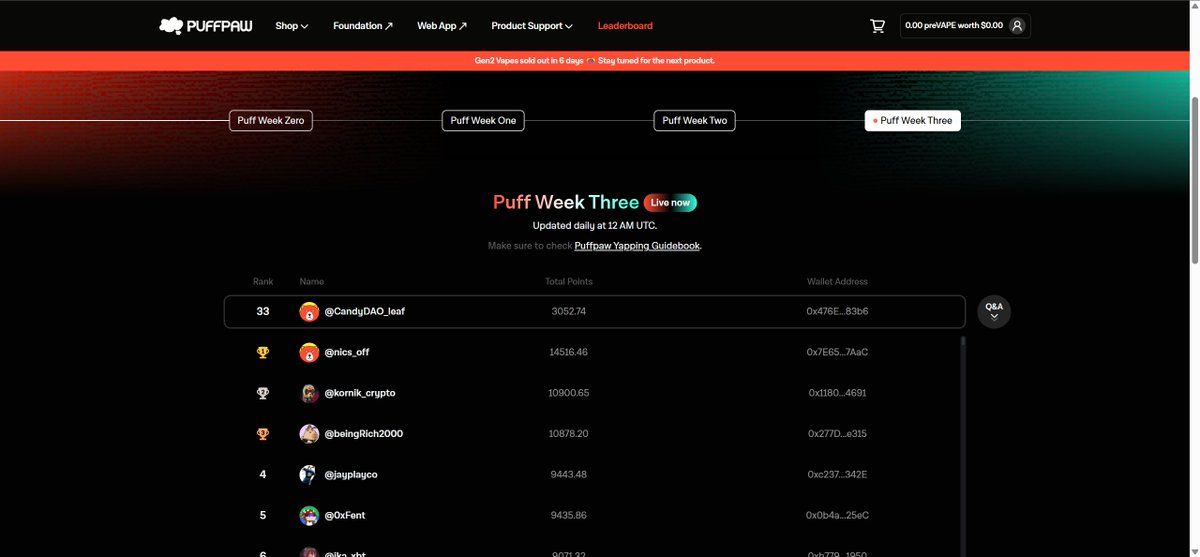Click the @beingRich2000 name
The height and width of the screenshot is (557, 1200).
coord(364,434)
